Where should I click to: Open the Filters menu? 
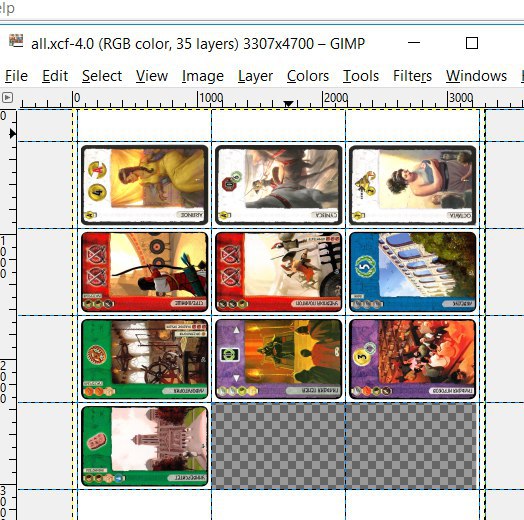[x=412, y=76]
